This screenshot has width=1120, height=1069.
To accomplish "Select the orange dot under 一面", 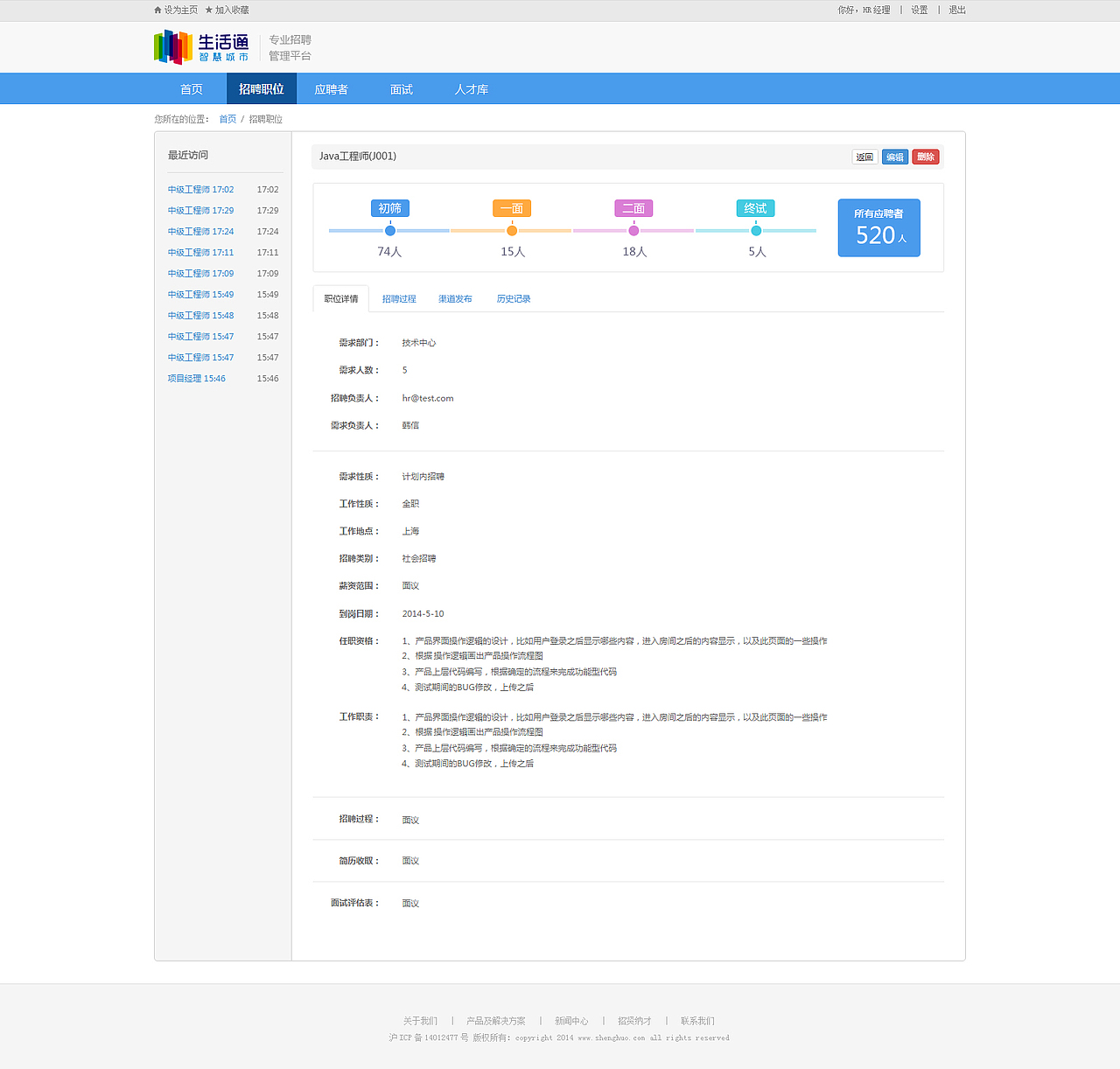I will pyautogui.click(x=512, y=231).
